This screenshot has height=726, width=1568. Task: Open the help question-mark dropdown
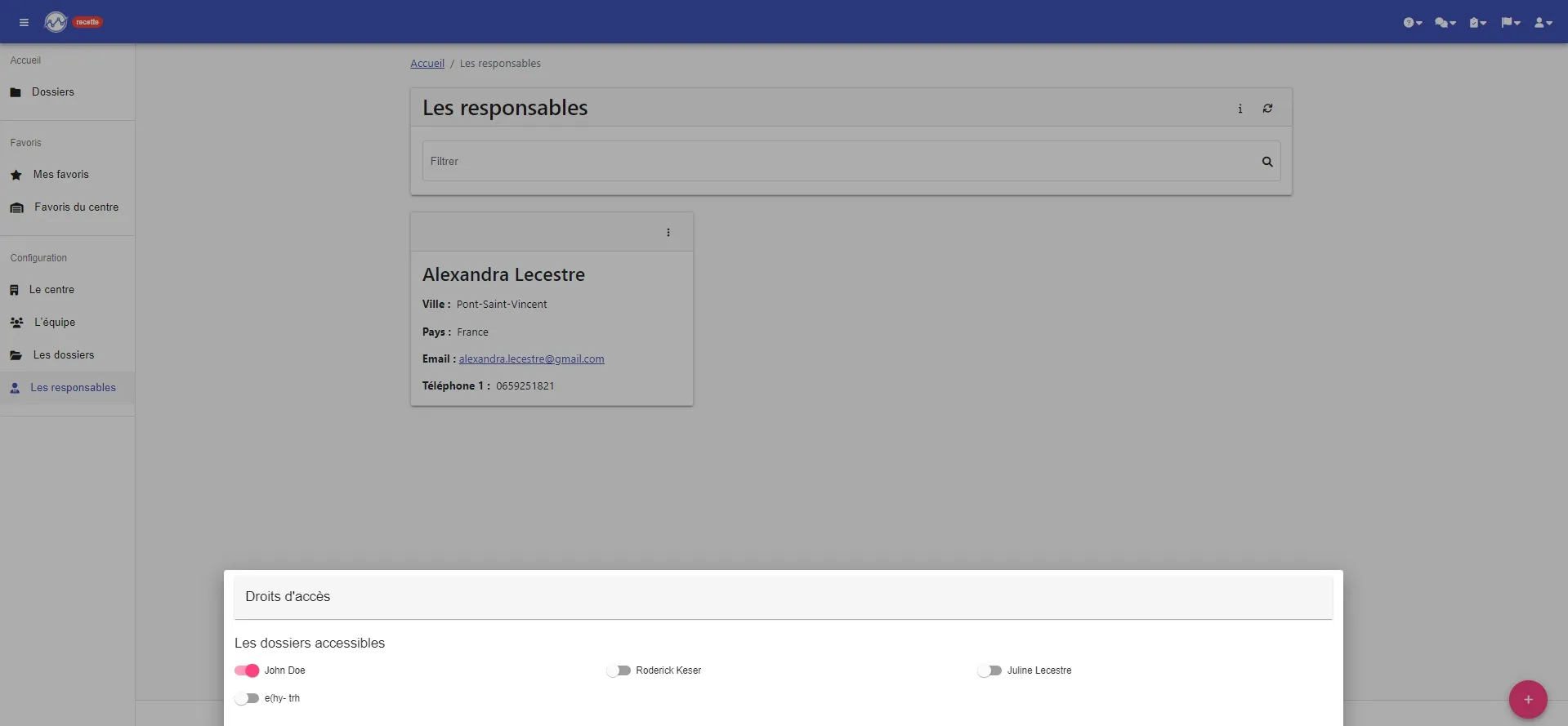click(x=1413, y=23)
